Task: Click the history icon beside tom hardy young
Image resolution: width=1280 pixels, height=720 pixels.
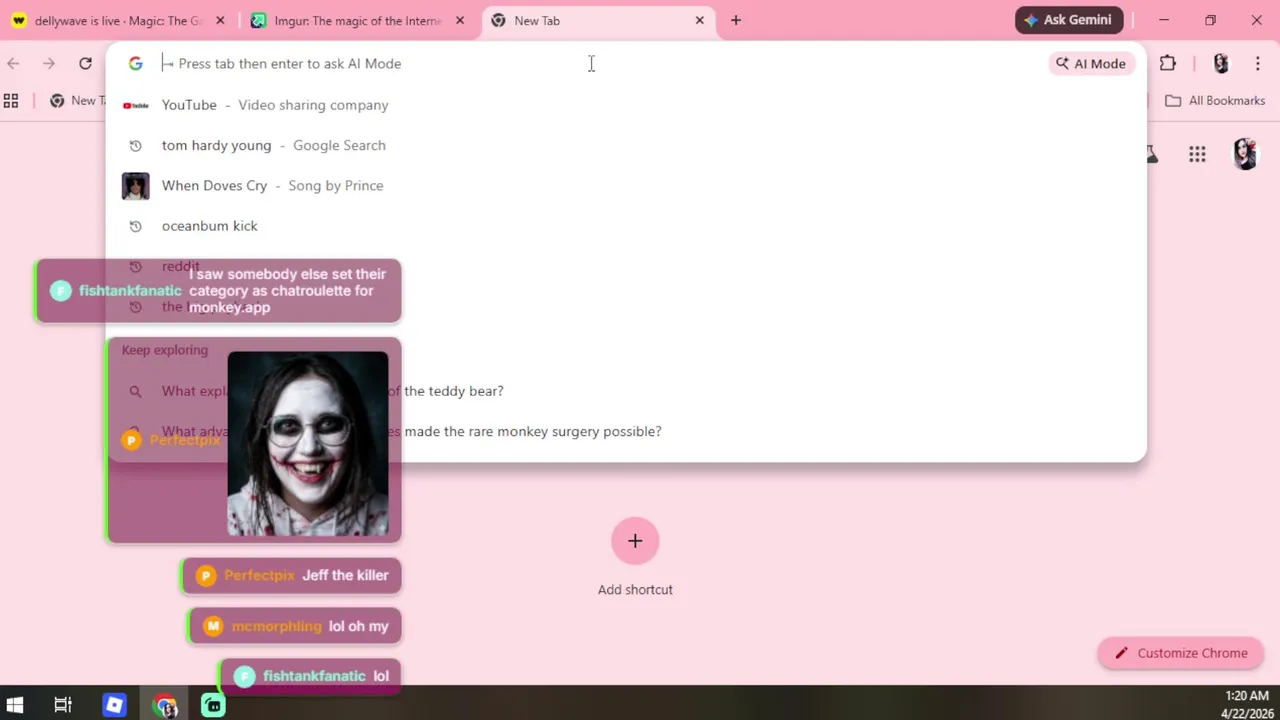Action: tap(135, 146)
